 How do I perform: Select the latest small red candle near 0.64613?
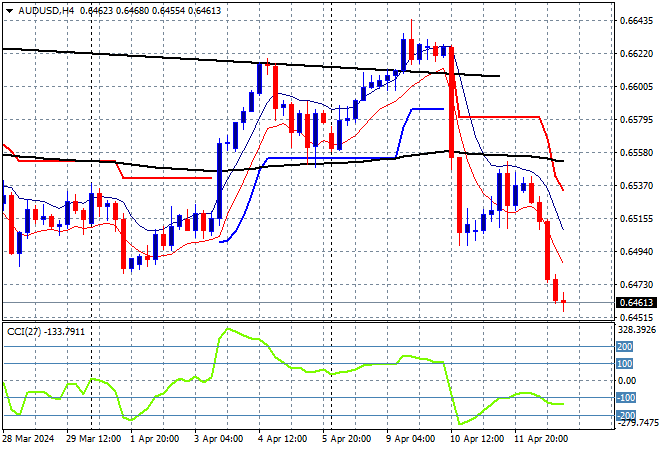[x=564, y=301]
